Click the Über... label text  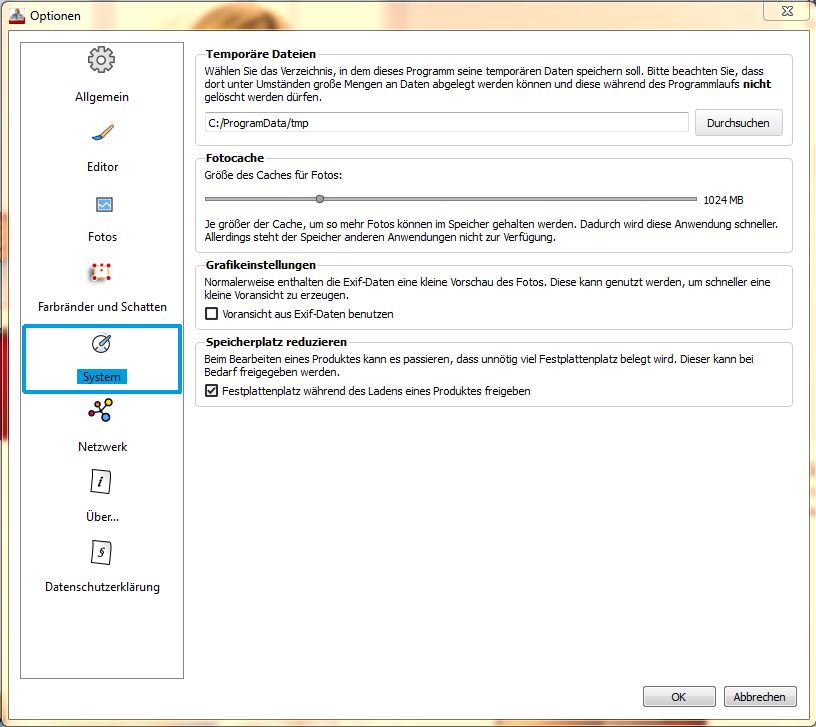point(103,517)
